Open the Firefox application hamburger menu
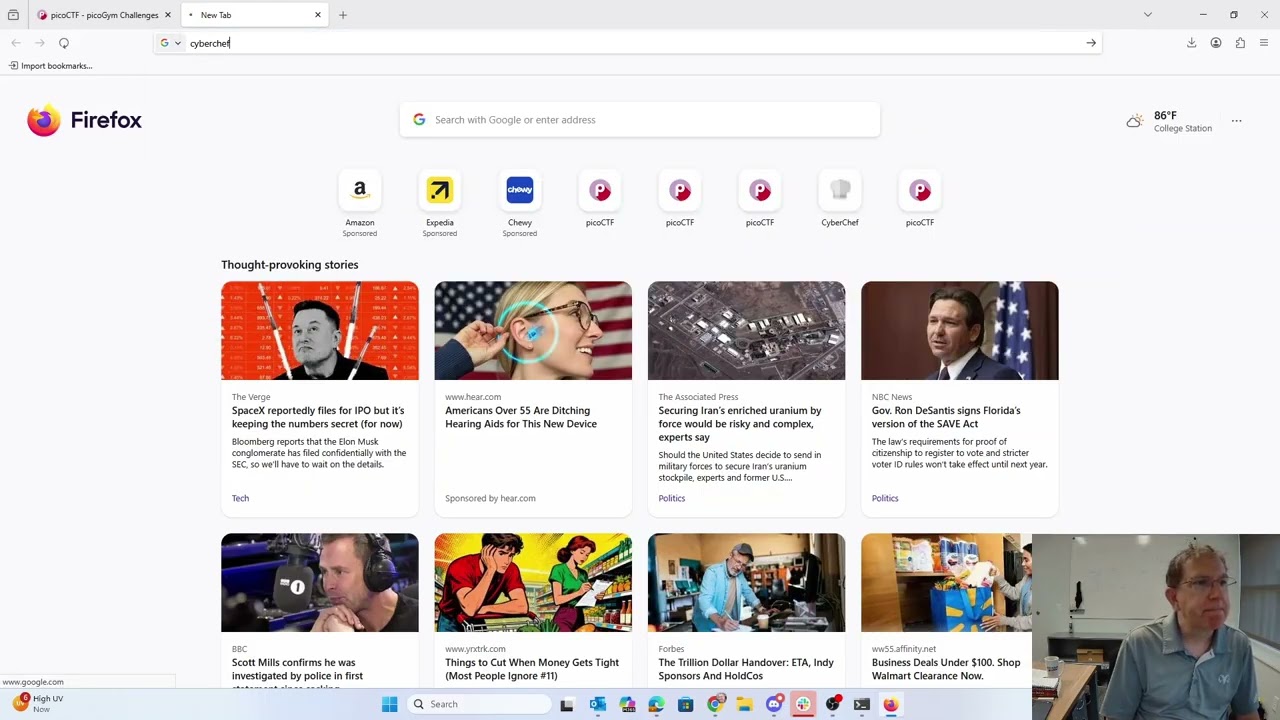The height and width of the screenshot is (720, 1280). pos(1264,43)
